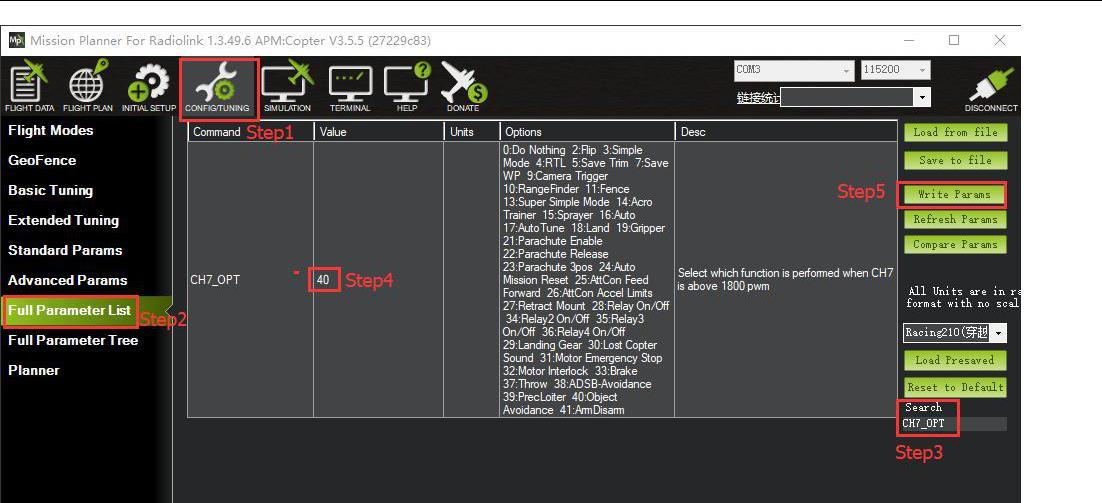This screenshot has width=1102, height=503.
Task: Select Flight Modes in the sidebar
Action: pyautogui.click(x=51, y=131)
